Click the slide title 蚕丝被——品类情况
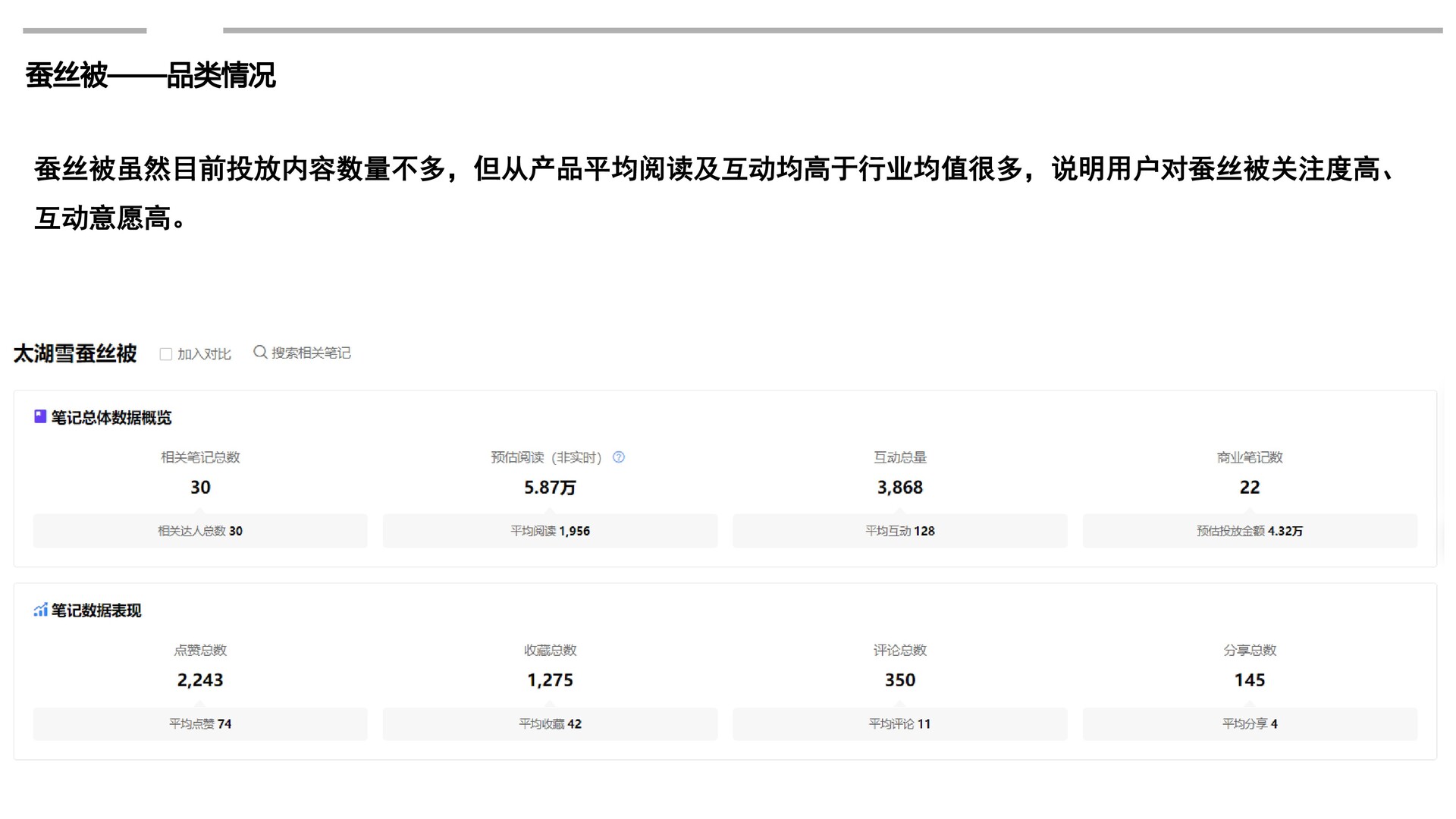Viewport: 1456px width, 819px height. tap(150, 75)
